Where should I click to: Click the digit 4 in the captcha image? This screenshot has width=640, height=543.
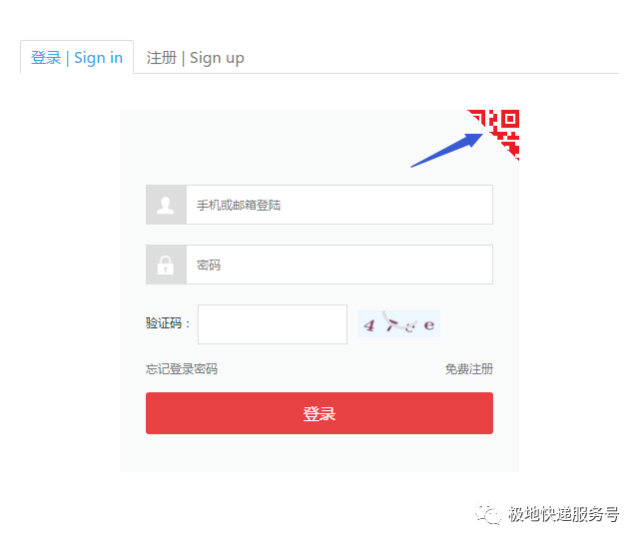[x=369, y=325]
